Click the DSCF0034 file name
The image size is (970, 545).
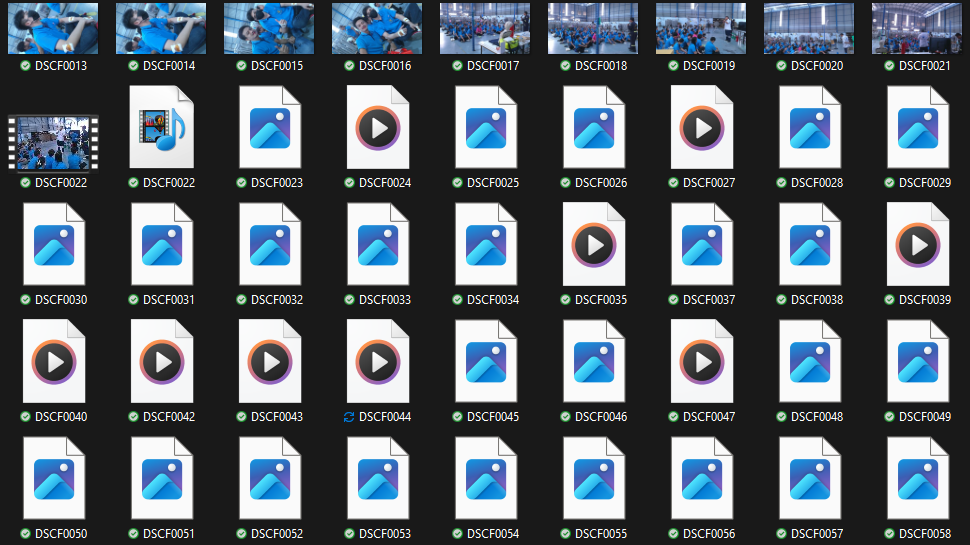tap(493, 299)
